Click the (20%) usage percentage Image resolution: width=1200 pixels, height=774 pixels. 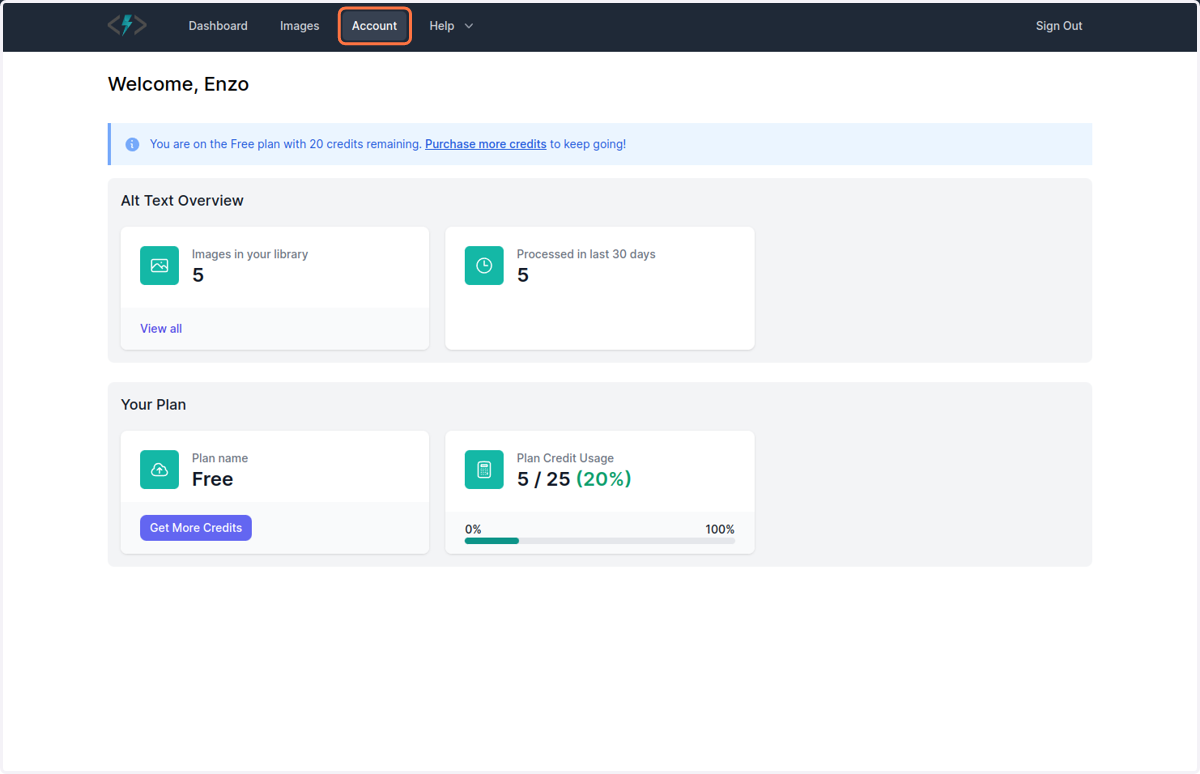604,479
